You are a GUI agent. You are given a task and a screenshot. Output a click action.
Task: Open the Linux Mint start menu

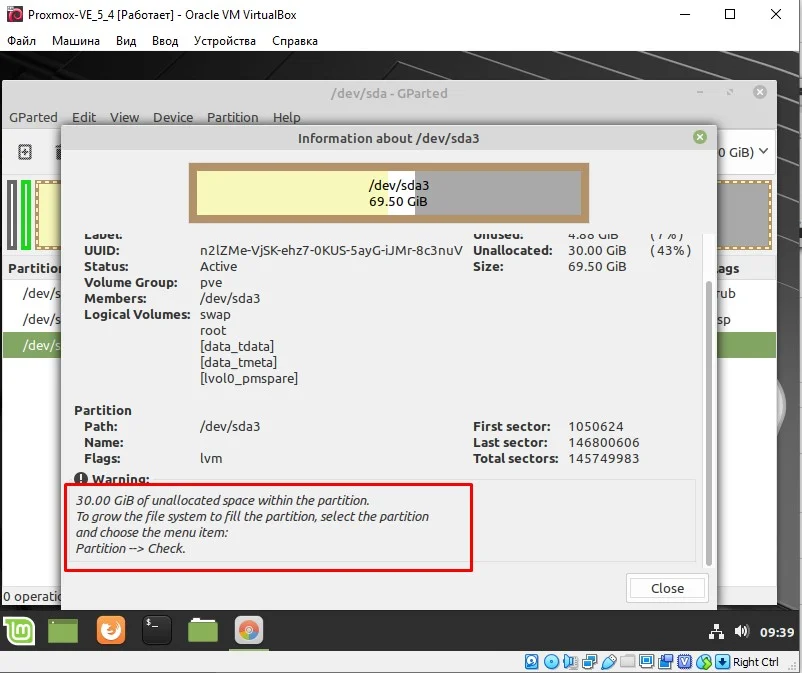point(19,631)
